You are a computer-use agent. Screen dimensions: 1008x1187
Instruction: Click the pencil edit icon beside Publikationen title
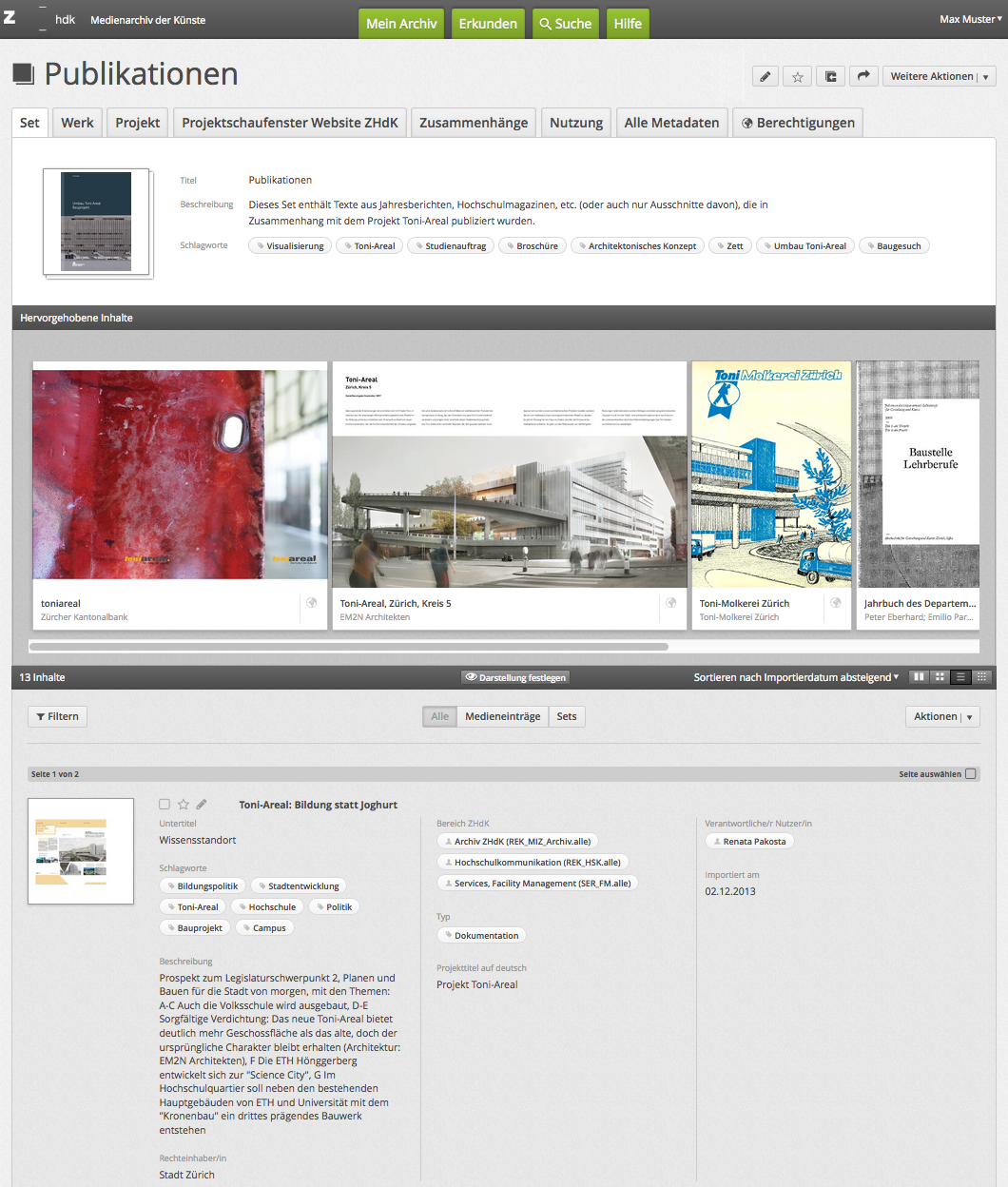point(765,77)
